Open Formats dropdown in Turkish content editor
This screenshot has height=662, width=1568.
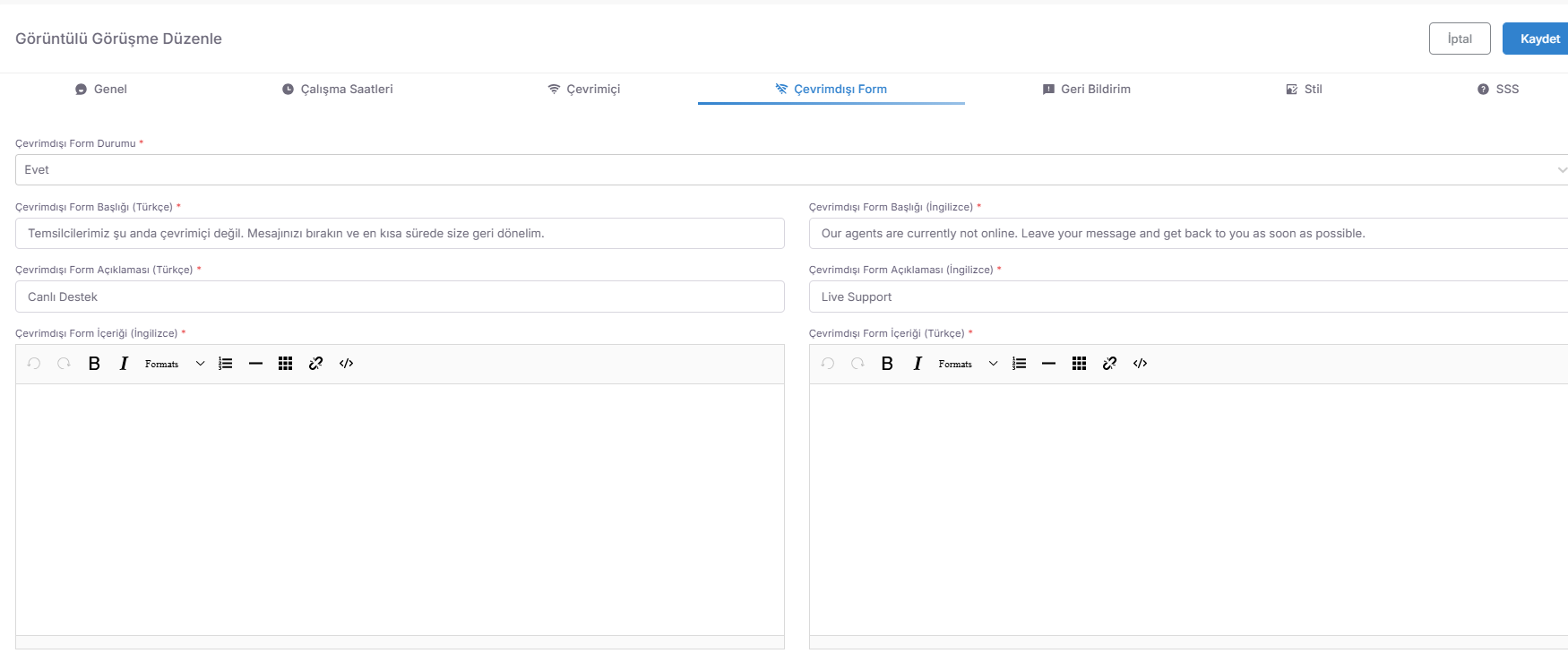pyautogui.click(x=969, y=364)
